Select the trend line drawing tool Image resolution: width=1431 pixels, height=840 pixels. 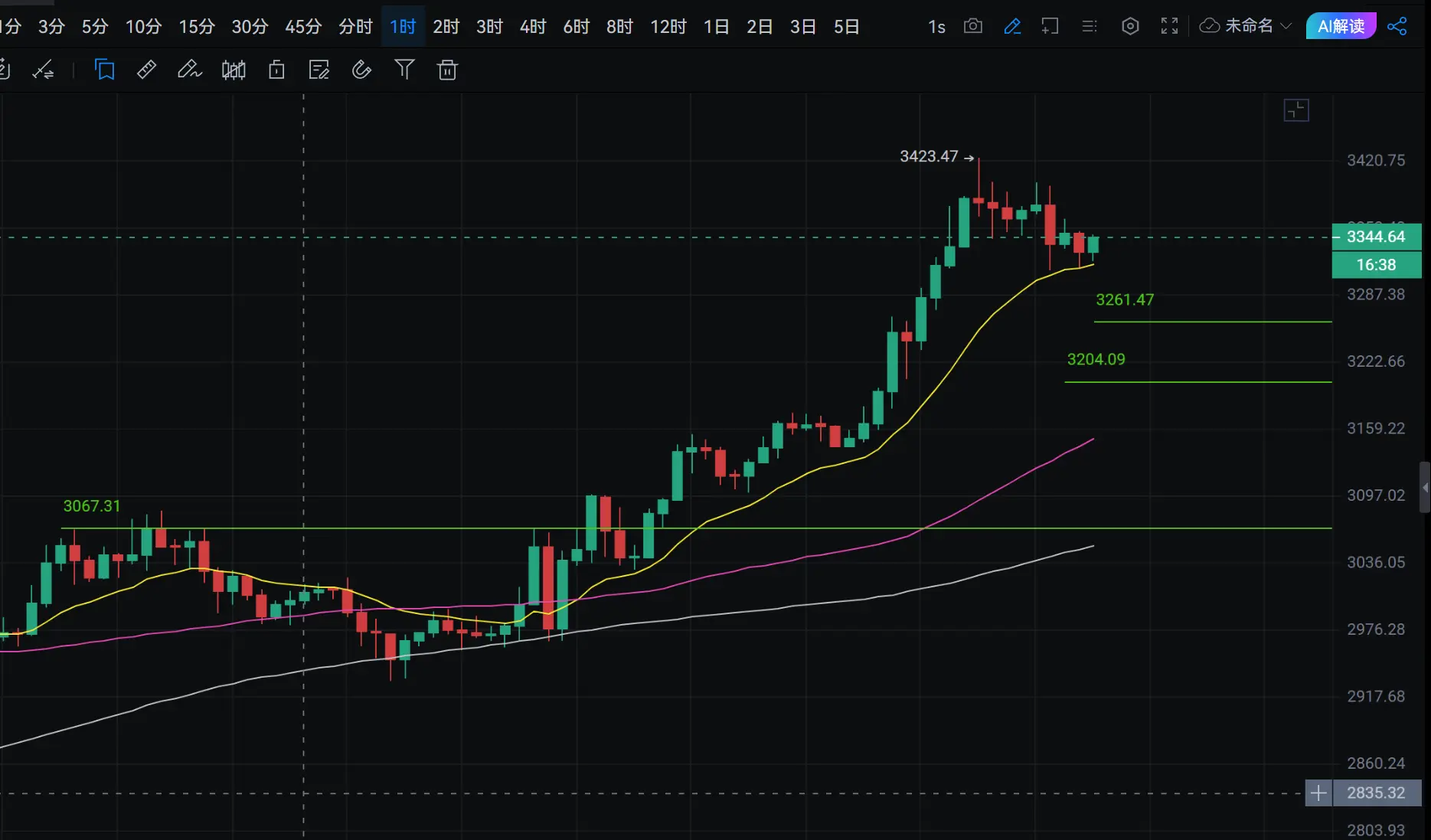click(x=43, y=70)
